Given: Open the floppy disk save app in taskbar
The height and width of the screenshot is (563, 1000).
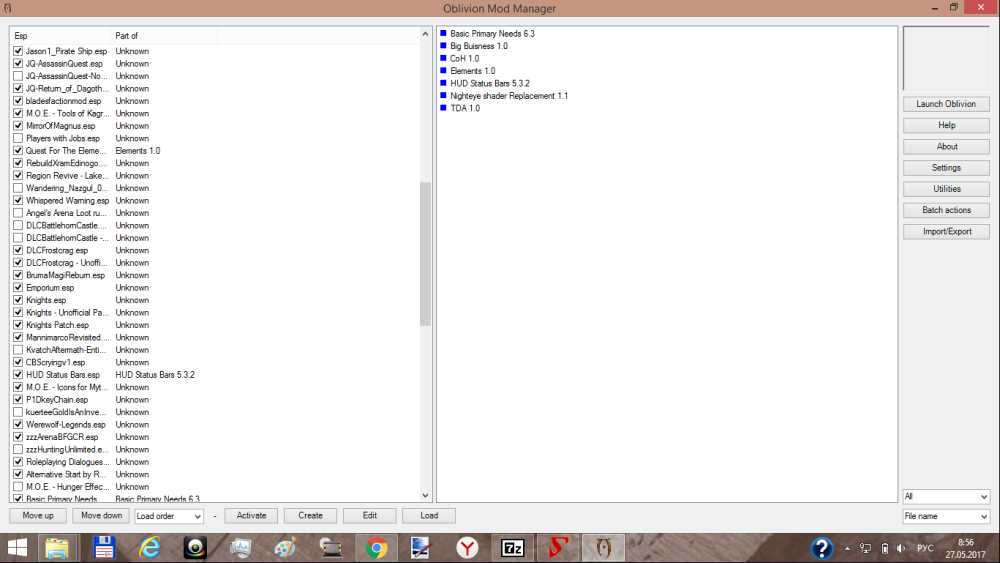Looking at the screenshot, I should click(104, 548).
